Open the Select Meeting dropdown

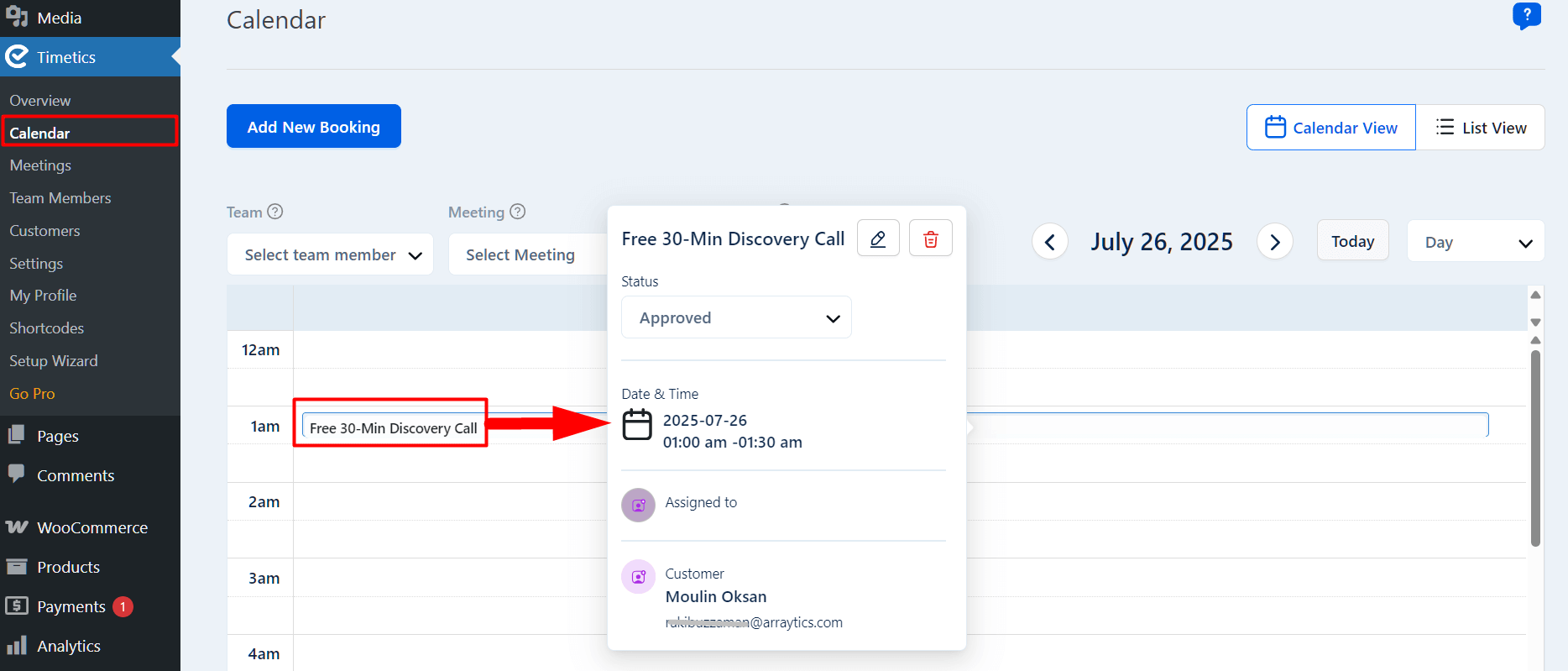click(x=528, y=254)
